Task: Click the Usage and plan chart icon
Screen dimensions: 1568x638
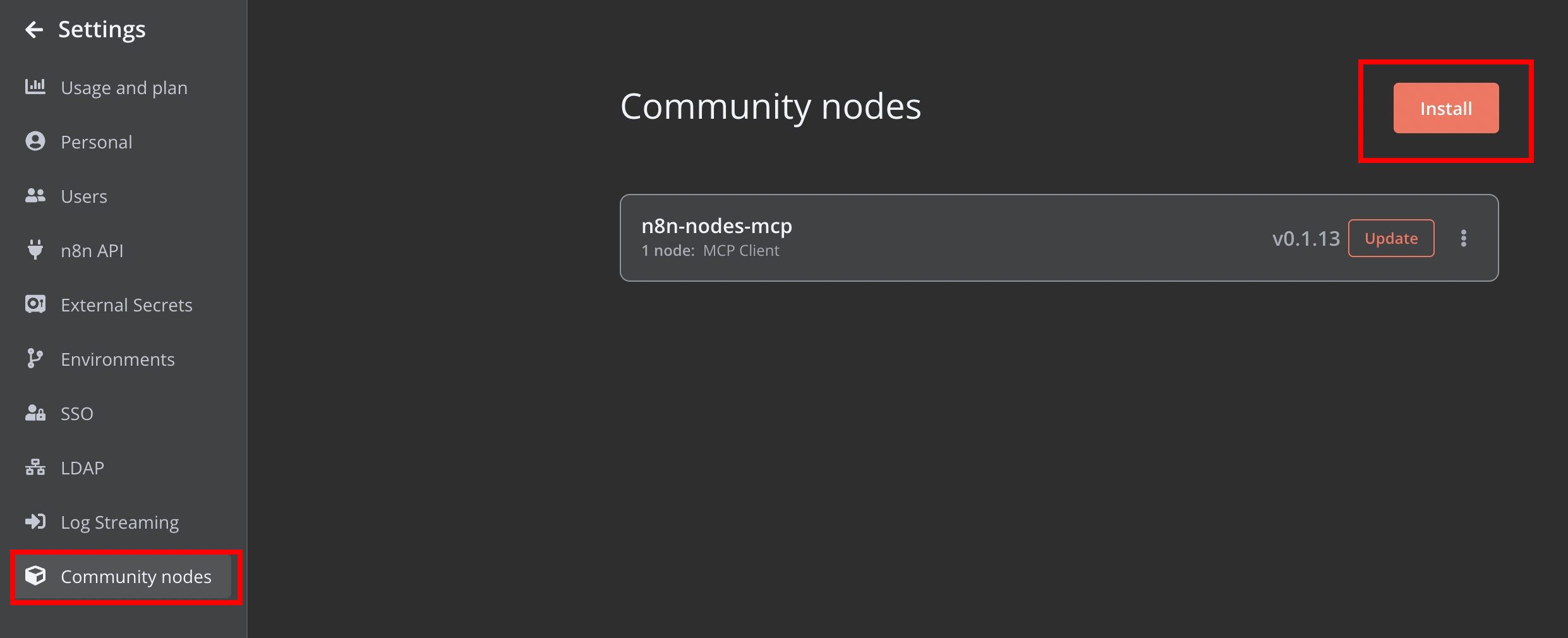Action: 35,87
